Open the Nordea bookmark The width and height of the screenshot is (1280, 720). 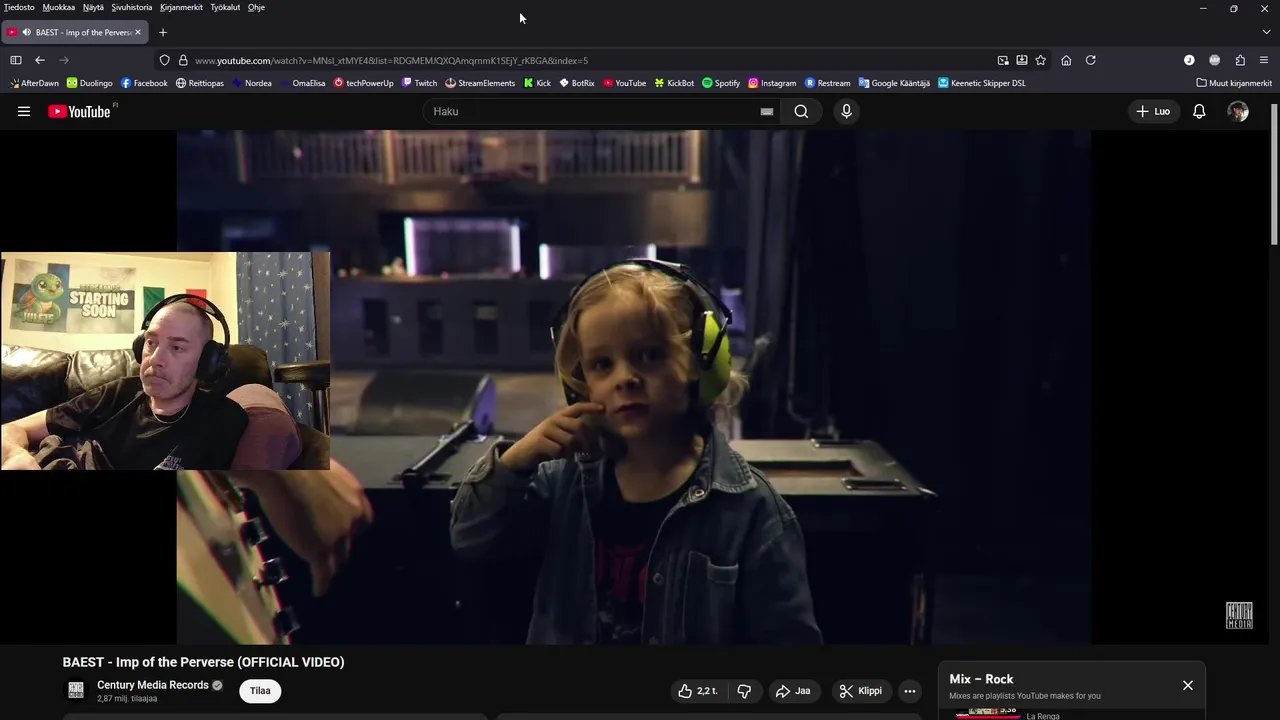[252, 83]
